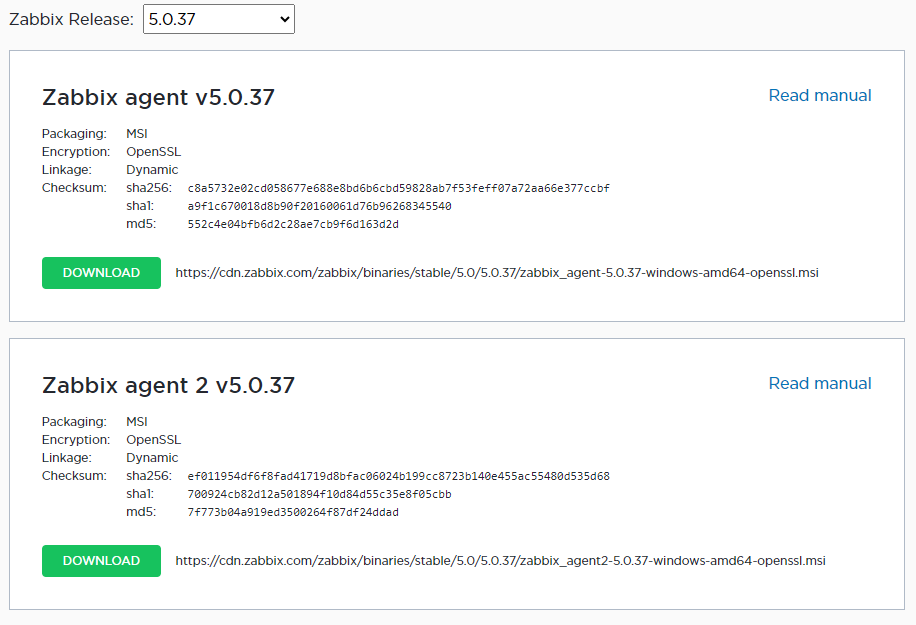The width and height of the screenshot is (916, 625).
Task: Click the Checksum label in Zabbix agent v5.0.37 card
Action: point(74,188)
